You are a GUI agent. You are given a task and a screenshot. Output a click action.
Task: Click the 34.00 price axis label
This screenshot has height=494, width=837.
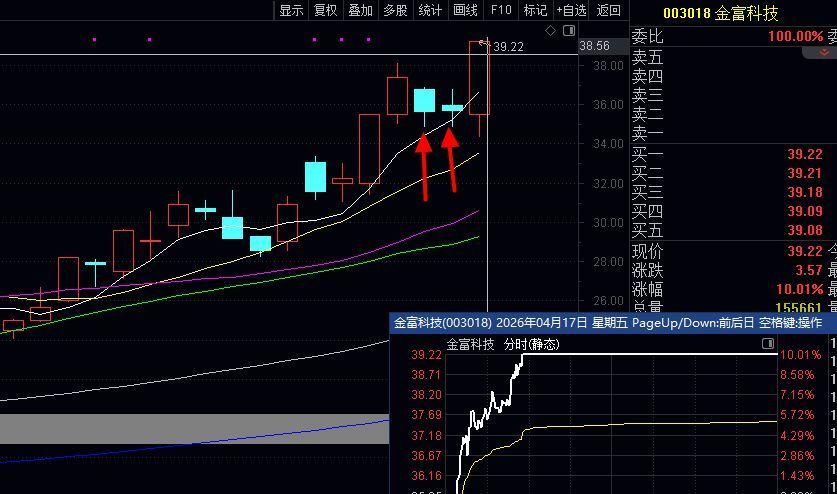tap(609, 144)
